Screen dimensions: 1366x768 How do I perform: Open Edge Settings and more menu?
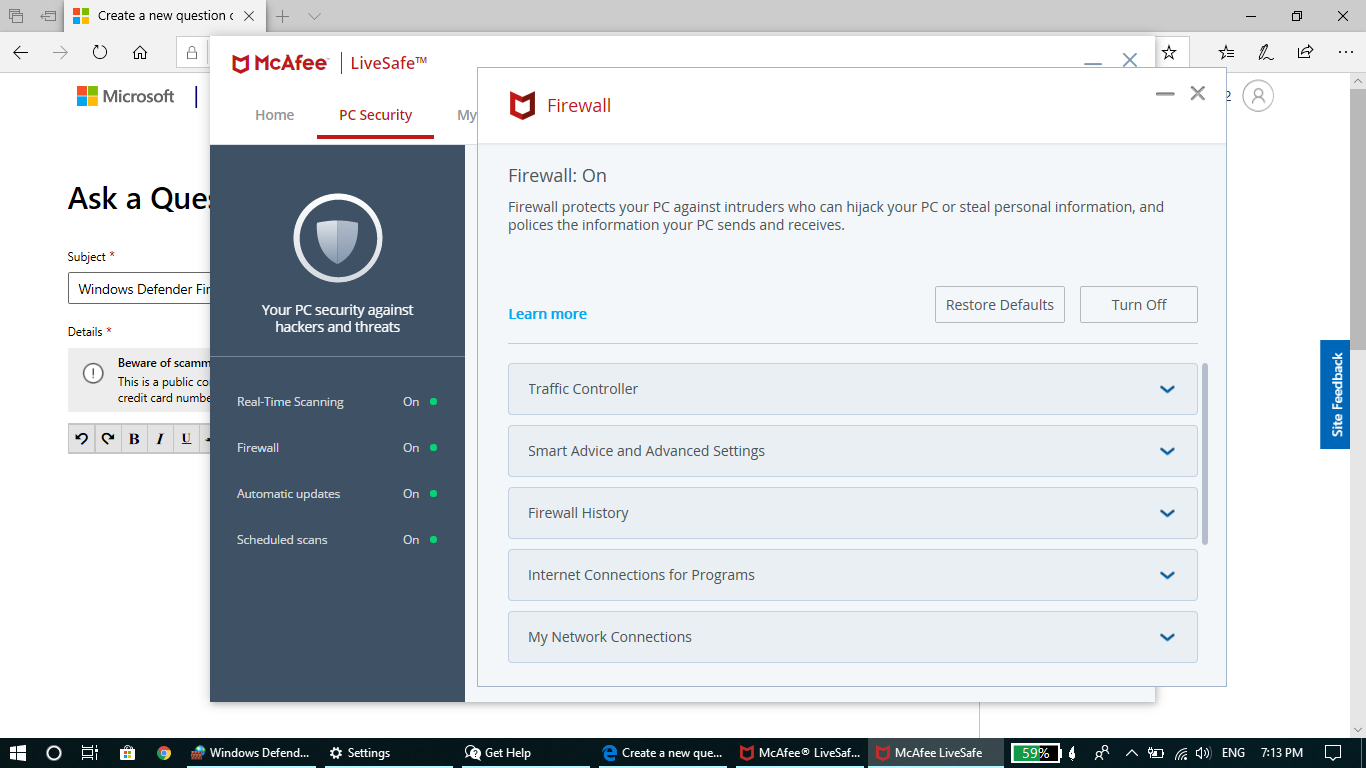tap(1344, 52)
